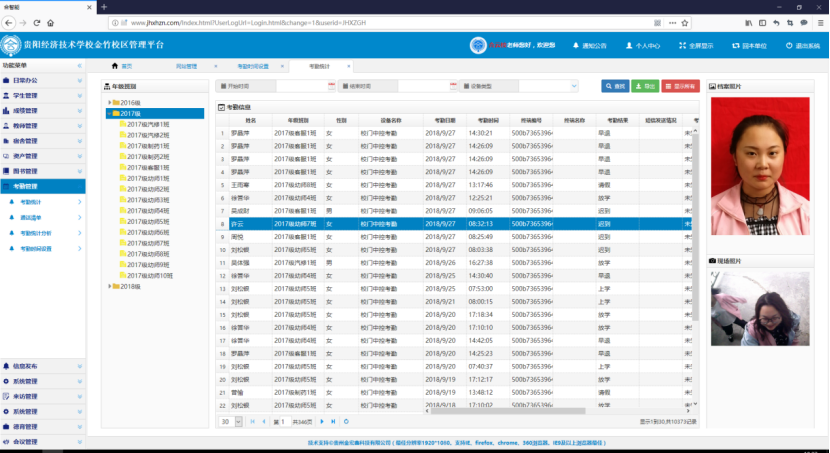
Task: Click the browser back arrow
Action: click(x=8, y=23)
